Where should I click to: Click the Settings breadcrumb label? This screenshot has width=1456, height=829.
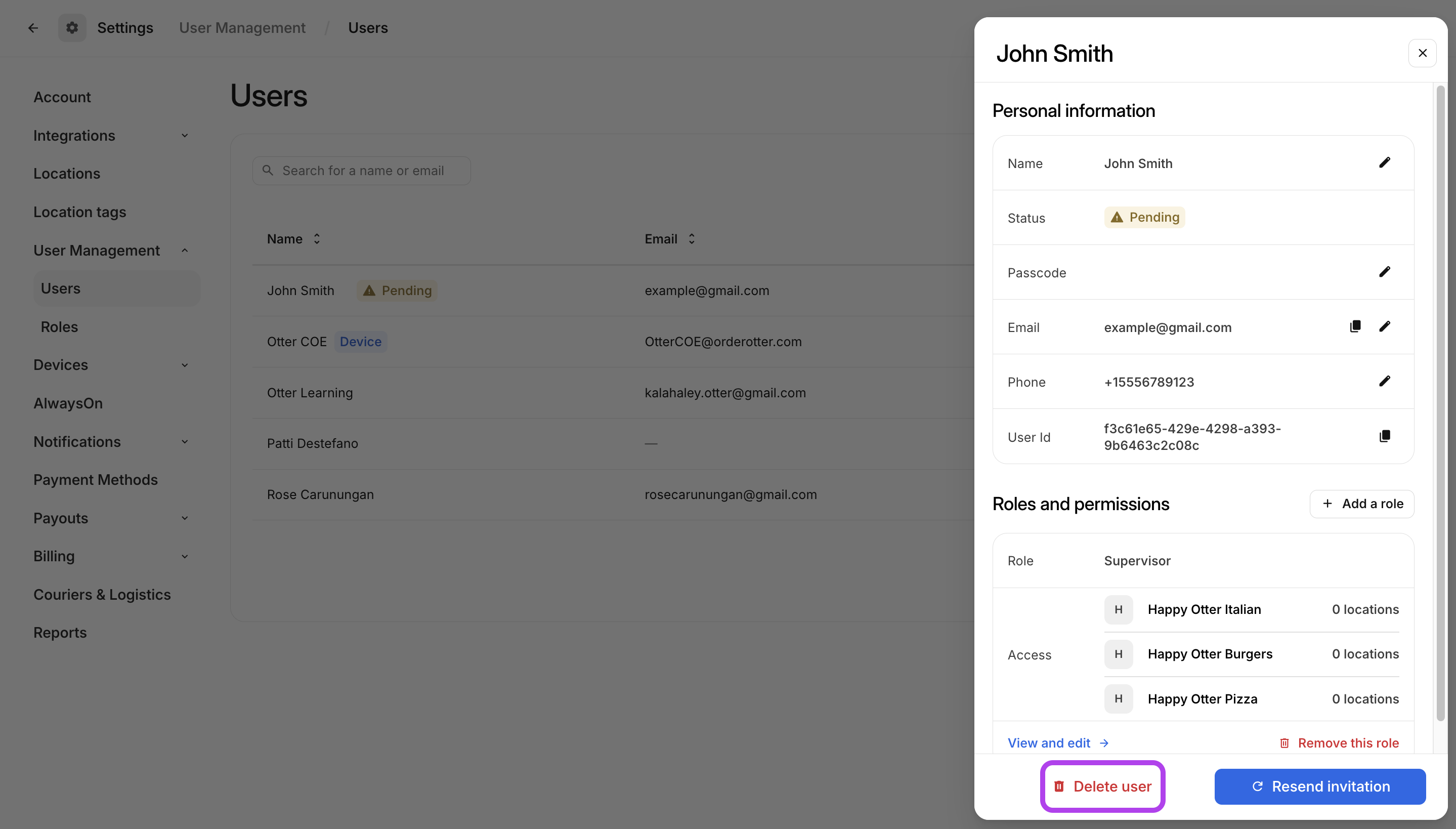[125, 28]
